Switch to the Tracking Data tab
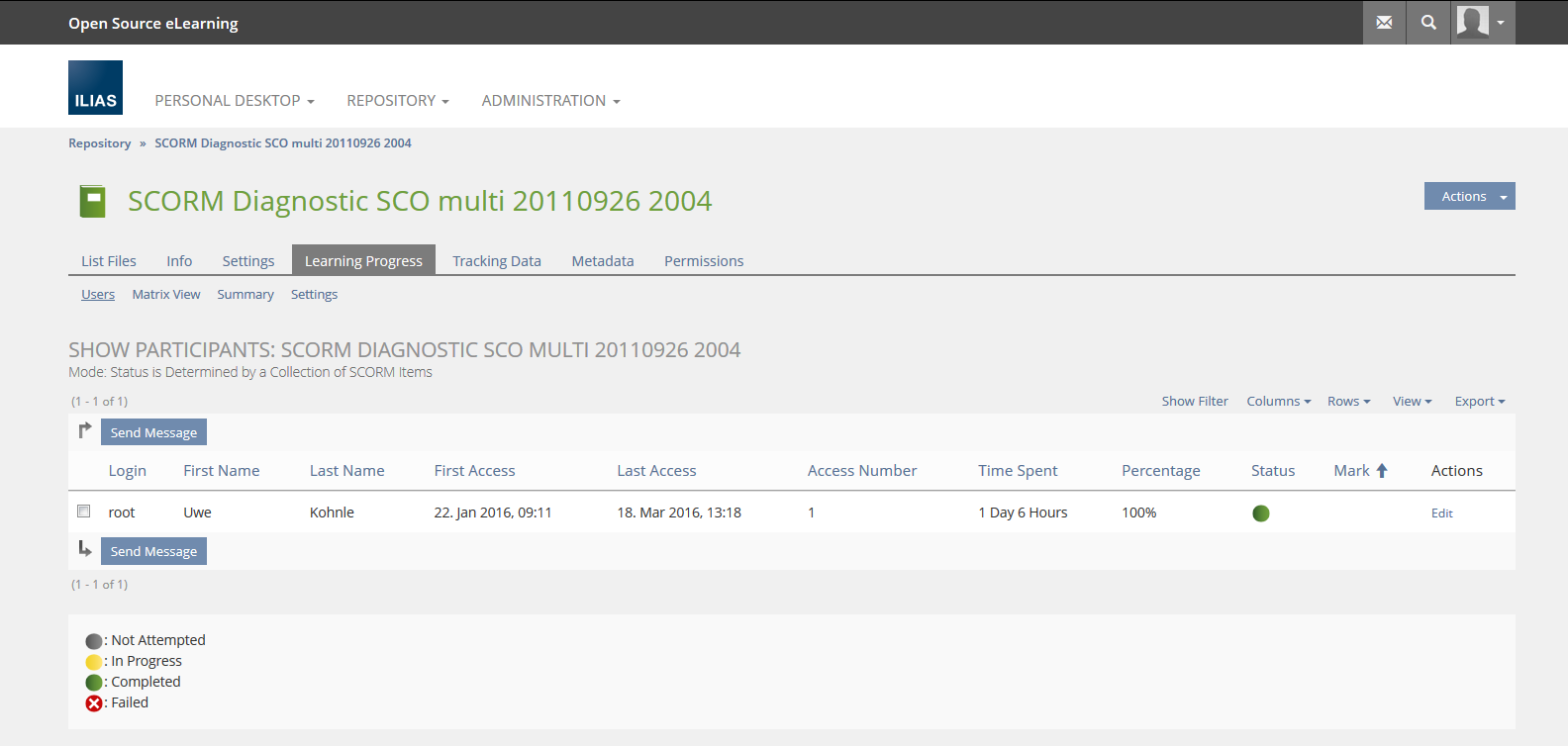 496,261
